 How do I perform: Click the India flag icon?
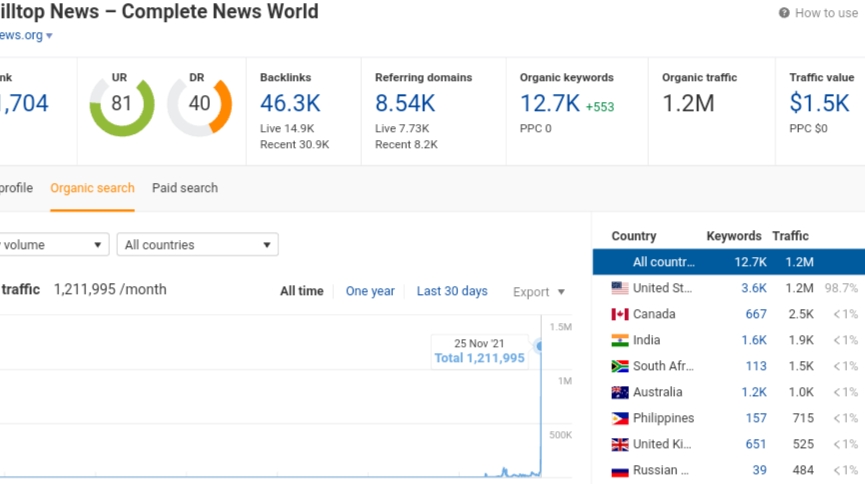coord(620,340)
